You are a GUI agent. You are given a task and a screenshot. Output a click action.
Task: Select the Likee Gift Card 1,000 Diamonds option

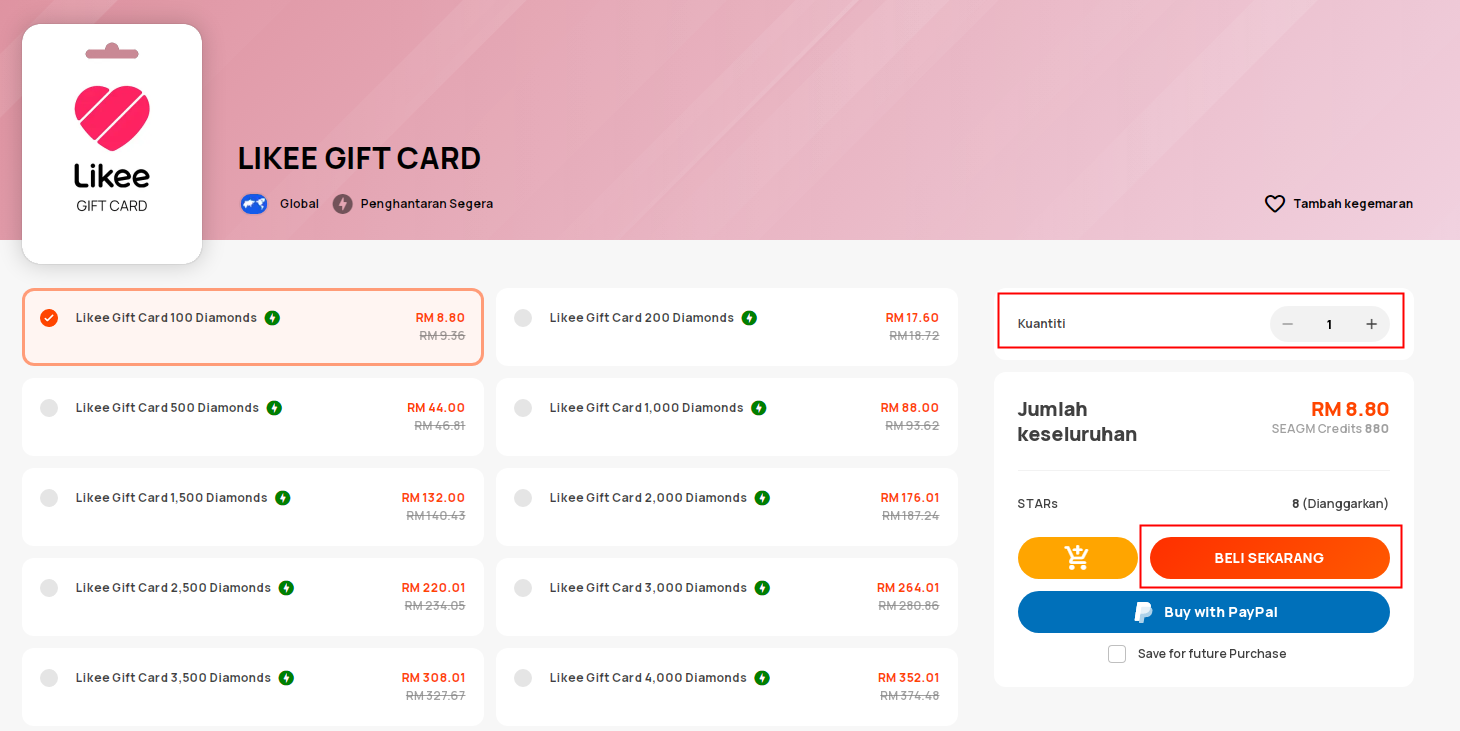tap(727, 417)
